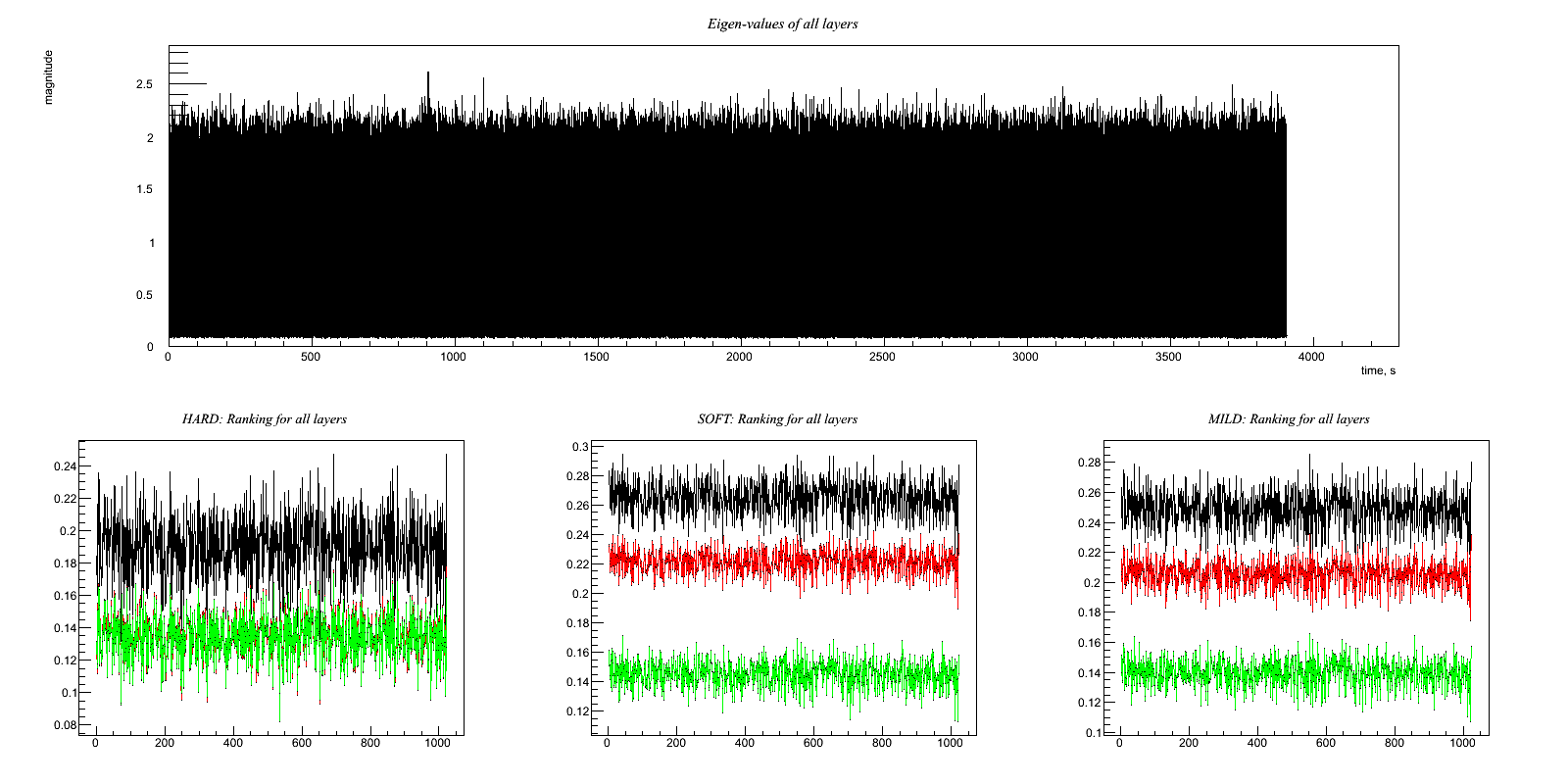Click the 'time, s' x-axis label

tap(1378, 370)
